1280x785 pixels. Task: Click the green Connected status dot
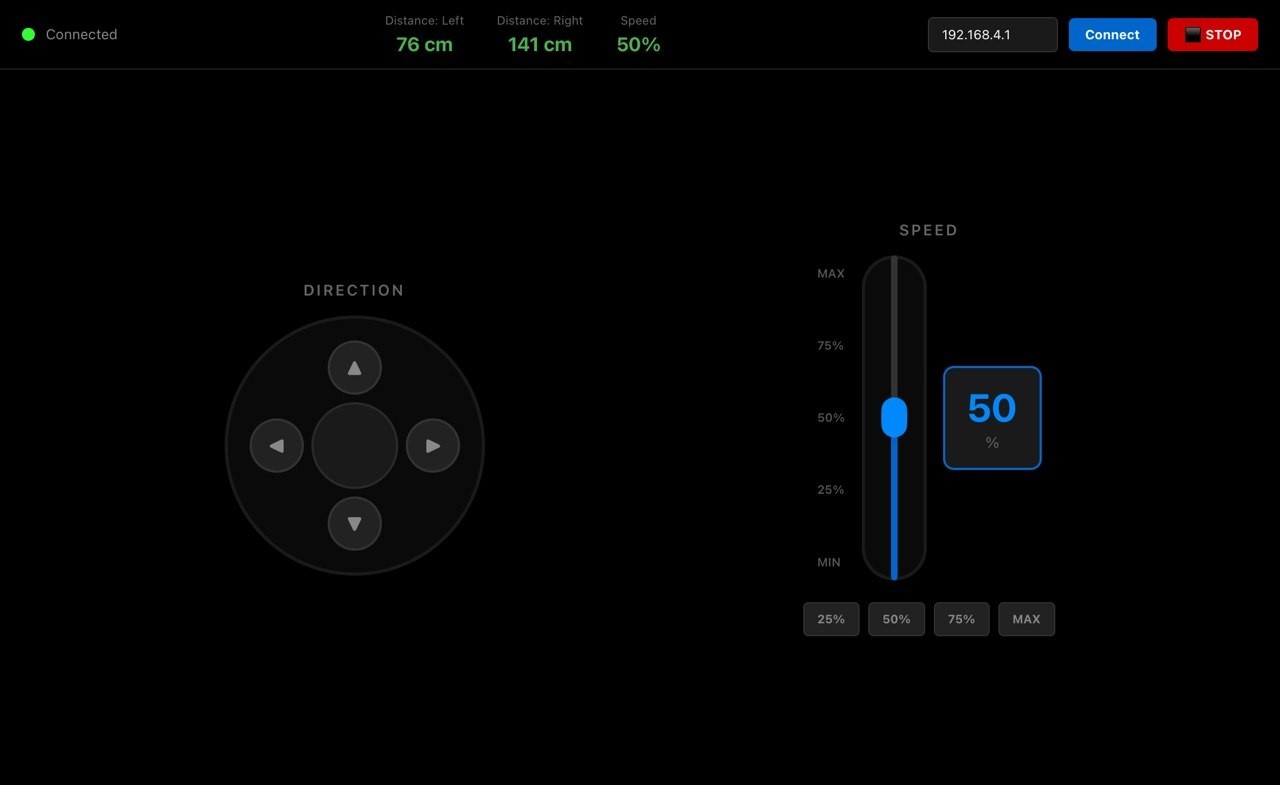28,34
